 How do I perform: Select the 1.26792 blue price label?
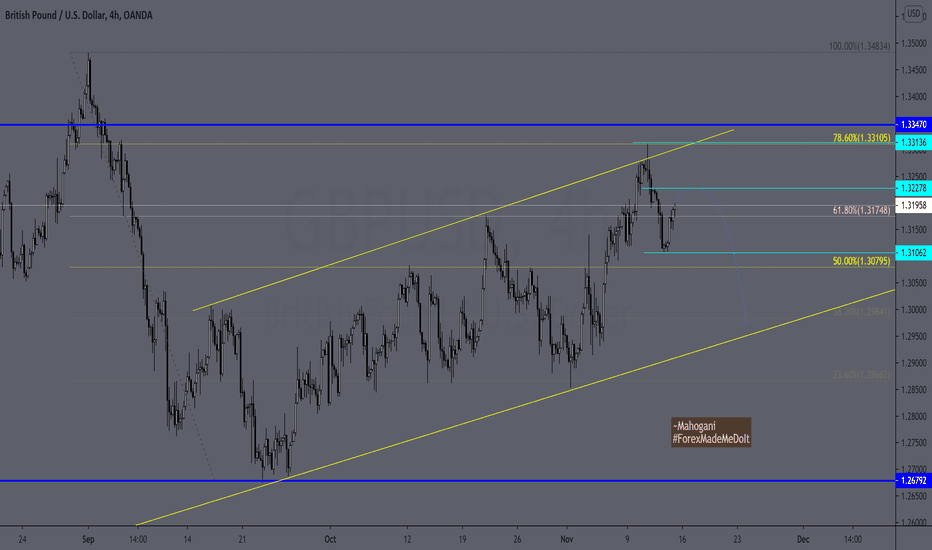913,480
